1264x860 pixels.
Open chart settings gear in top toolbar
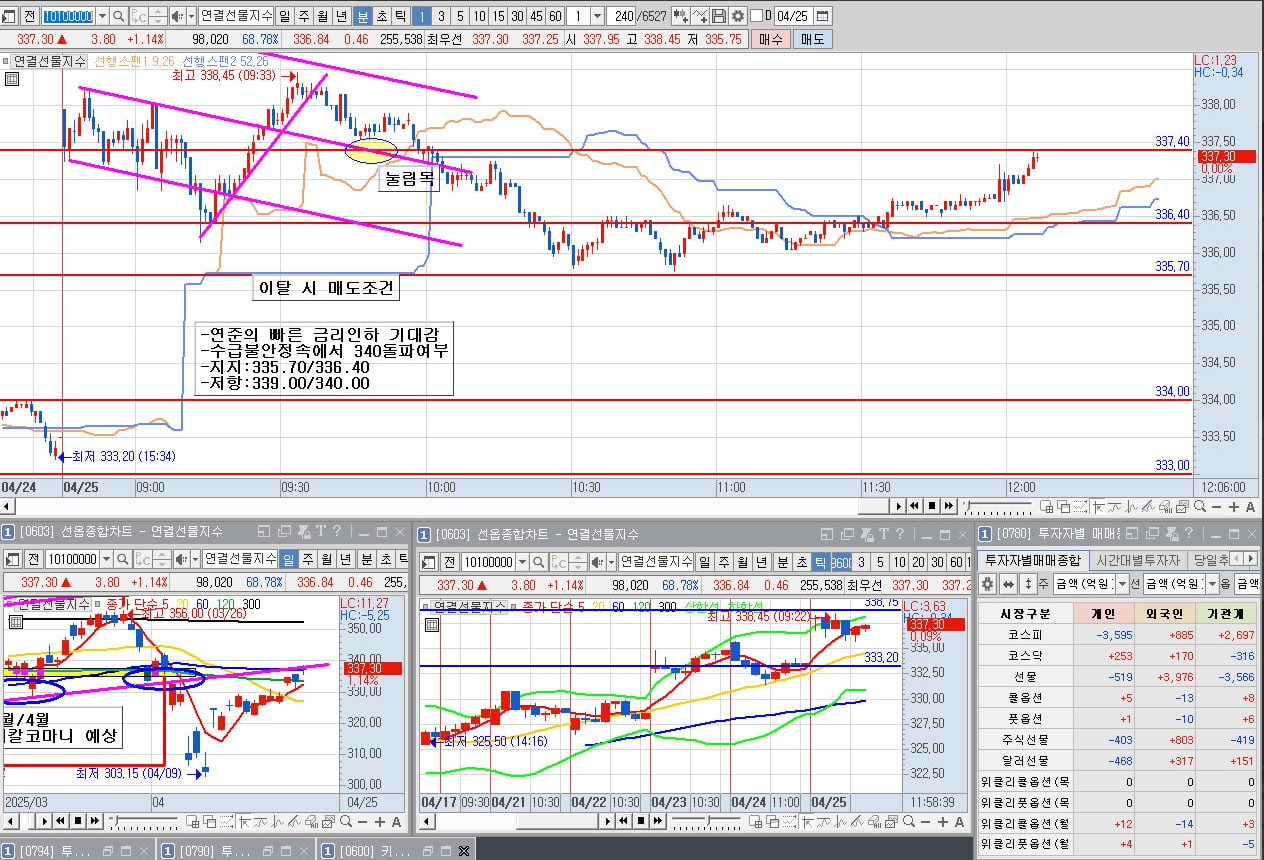[738, 16]
